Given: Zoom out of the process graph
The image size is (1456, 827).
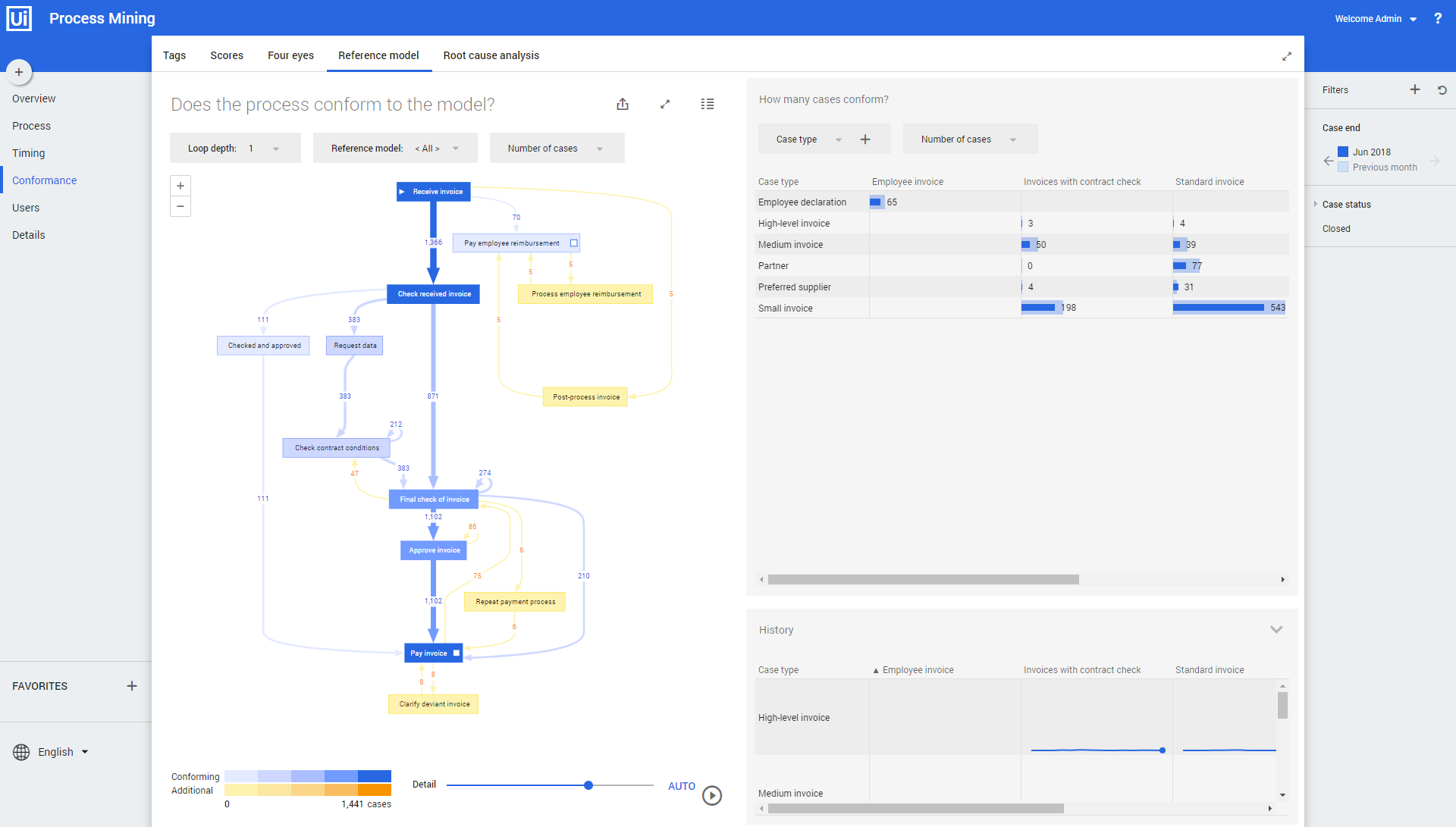Looking at the screenshot, I should [x=180, y=206].
